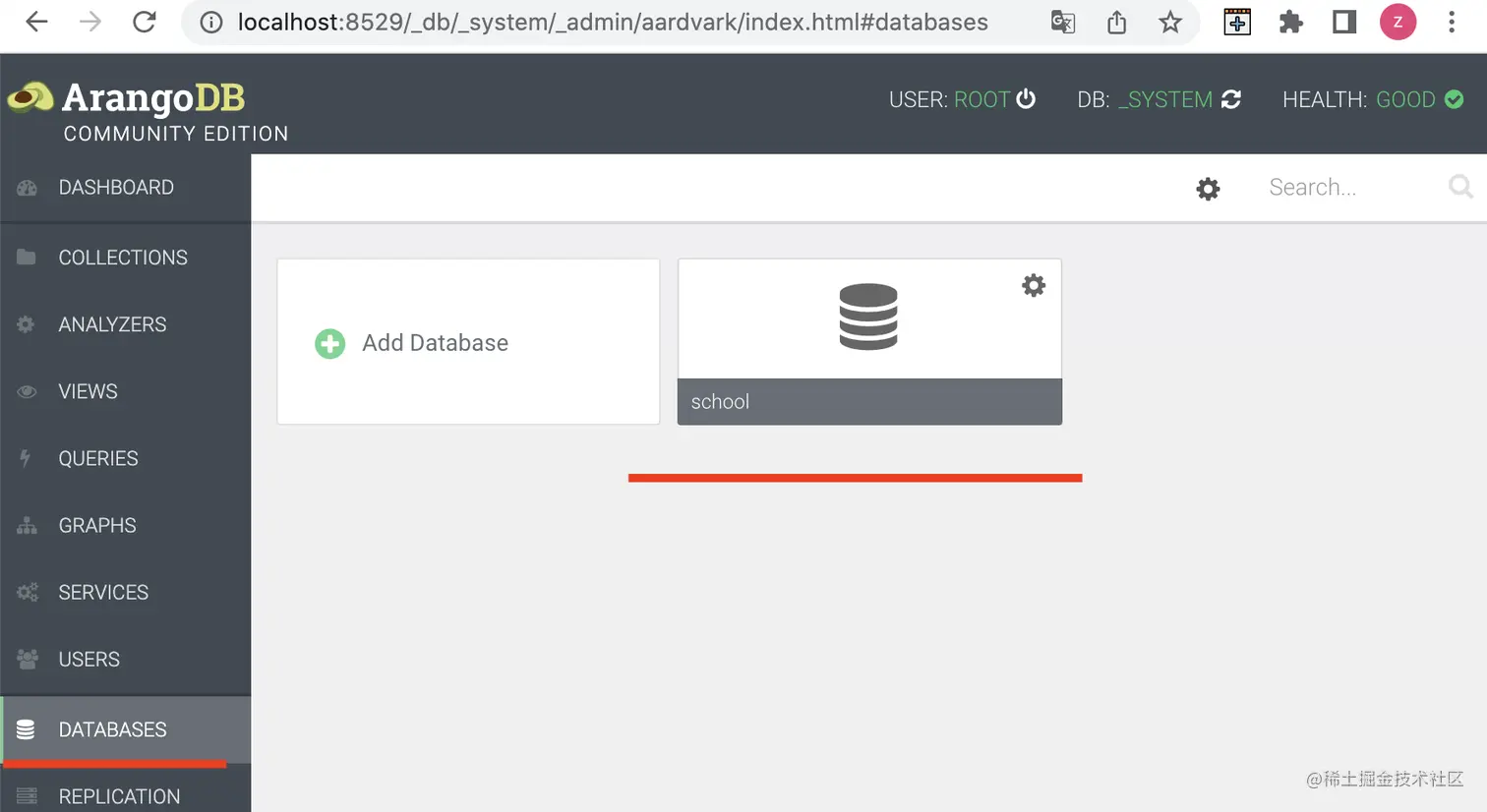
Task: Click the Users group icon in the sidebar
Action: point(28,659)
